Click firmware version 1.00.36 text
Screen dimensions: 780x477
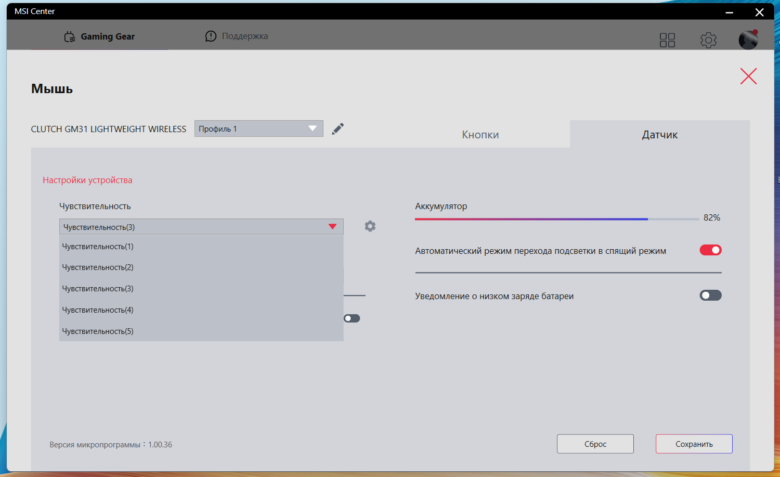[x=110, y=444]
